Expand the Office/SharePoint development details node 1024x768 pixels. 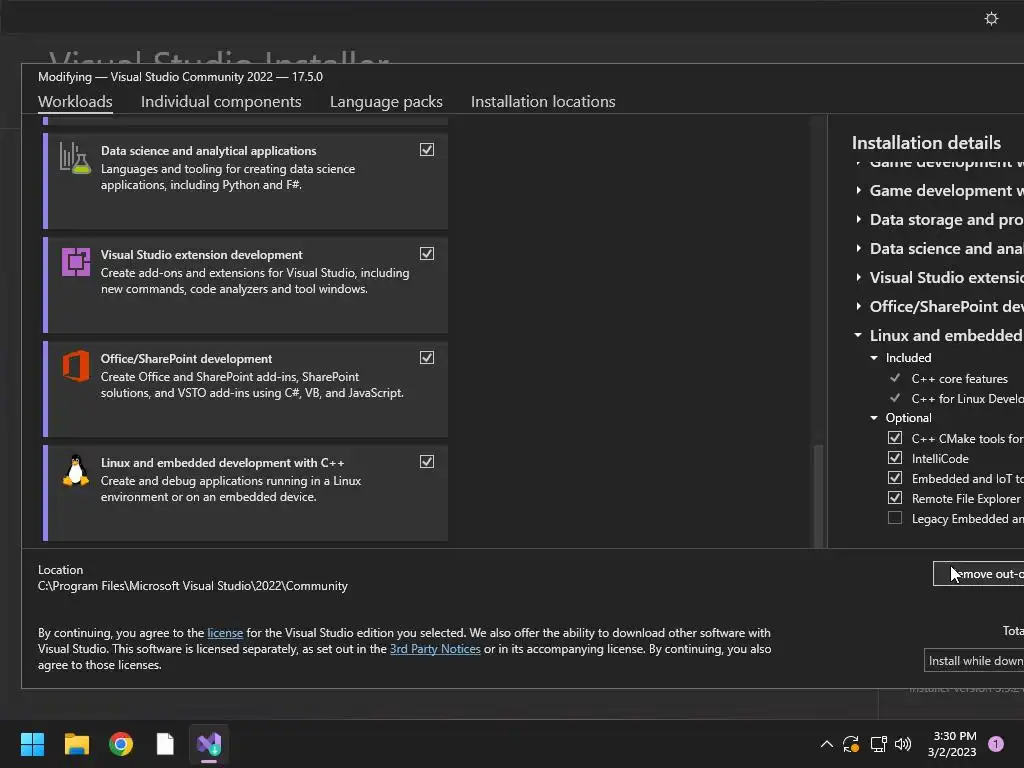point(859,306)
